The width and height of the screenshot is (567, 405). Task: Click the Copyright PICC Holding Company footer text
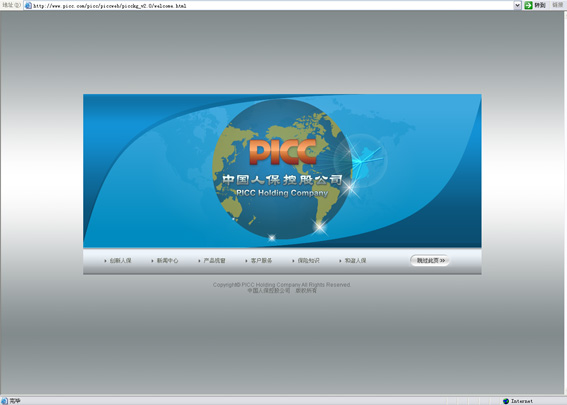pyautogui.click(x=282, y=285)
